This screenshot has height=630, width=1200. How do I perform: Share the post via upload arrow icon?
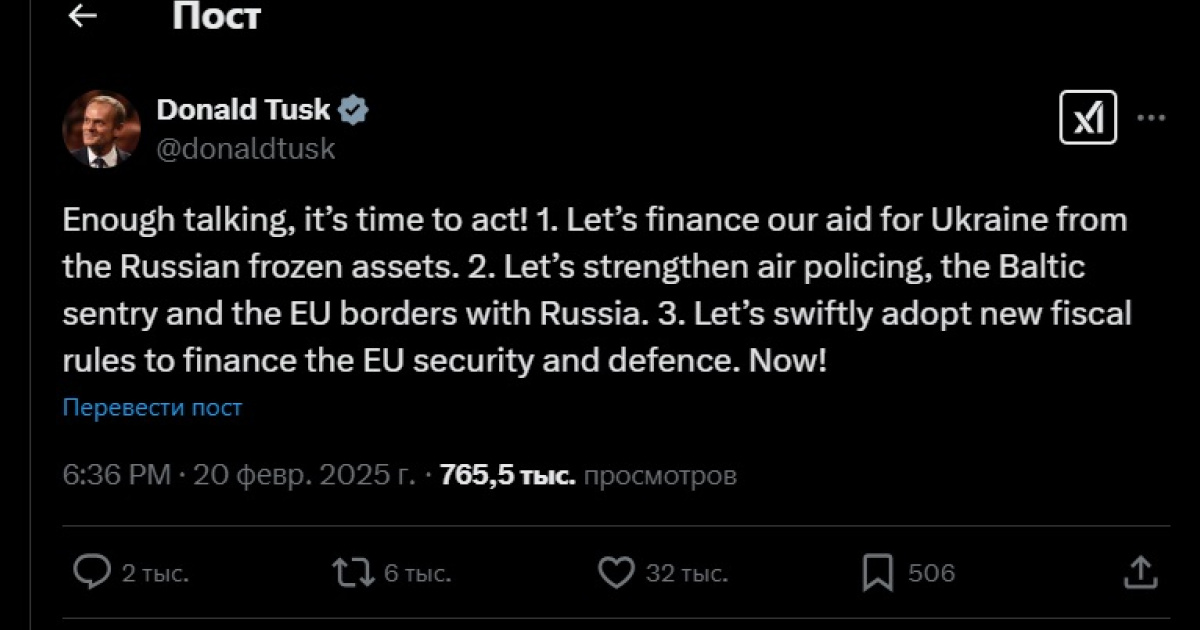tap(1140, 572)
